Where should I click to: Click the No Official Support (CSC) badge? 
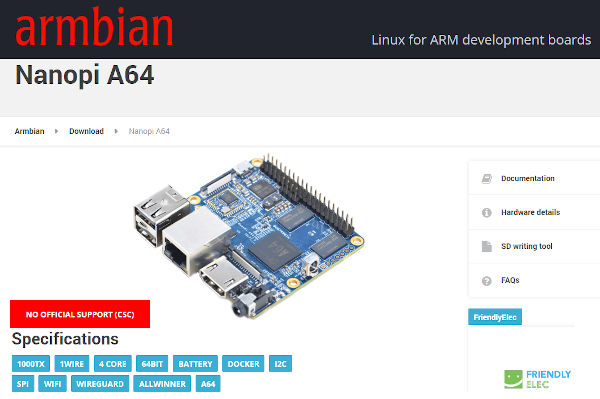click(80, 314)
